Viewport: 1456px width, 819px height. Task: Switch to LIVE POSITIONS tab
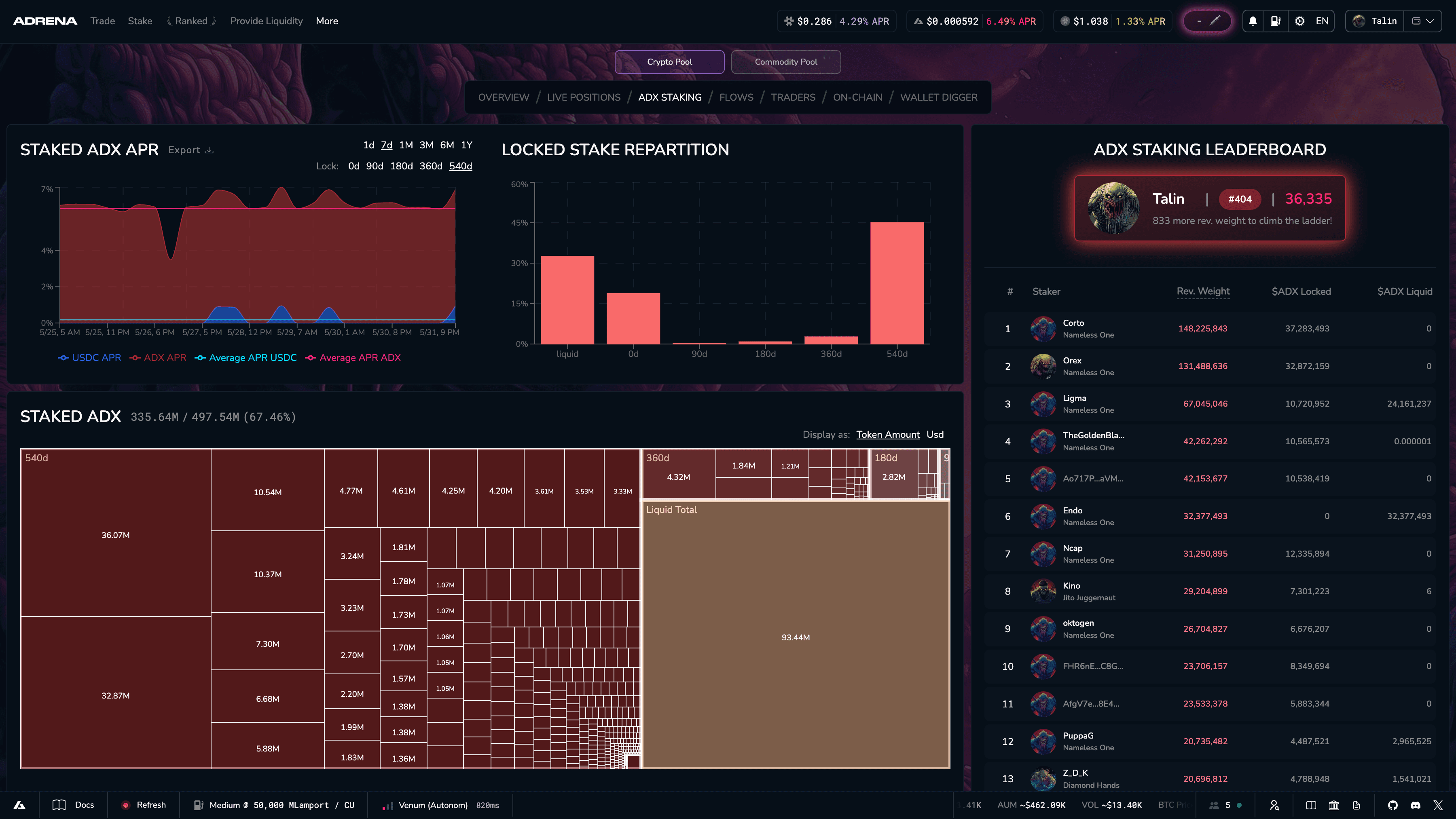coord(583,97)
